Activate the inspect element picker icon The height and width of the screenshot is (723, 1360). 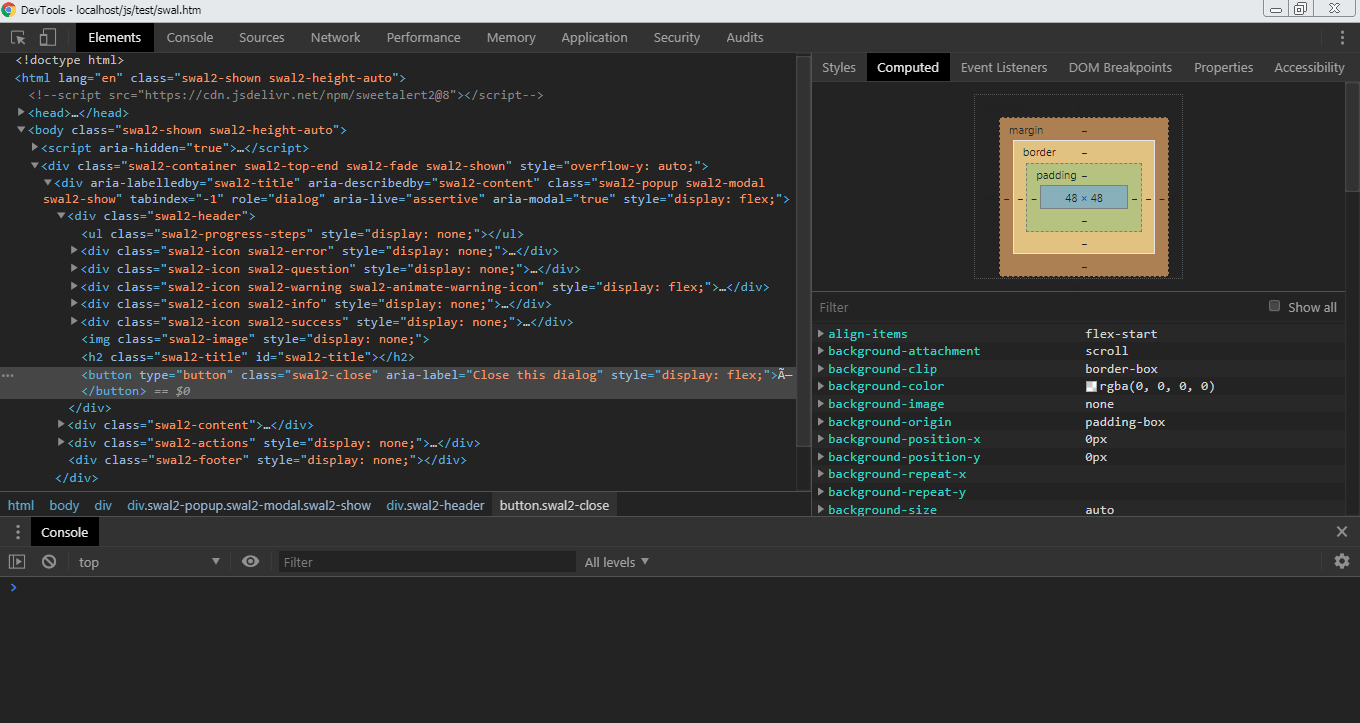[18, 38]
